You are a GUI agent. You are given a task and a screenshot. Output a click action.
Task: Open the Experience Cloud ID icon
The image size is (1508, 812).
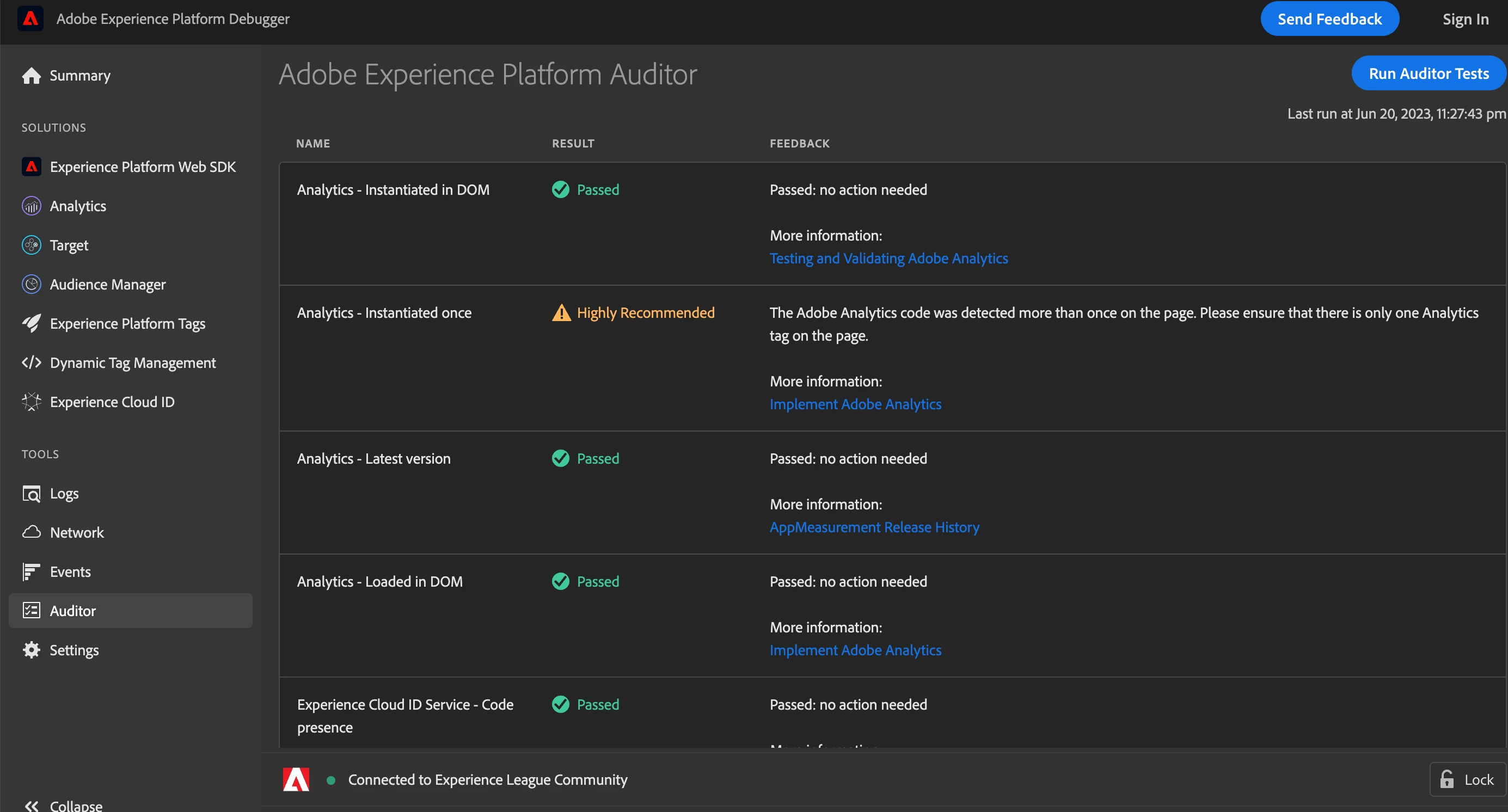31,402
